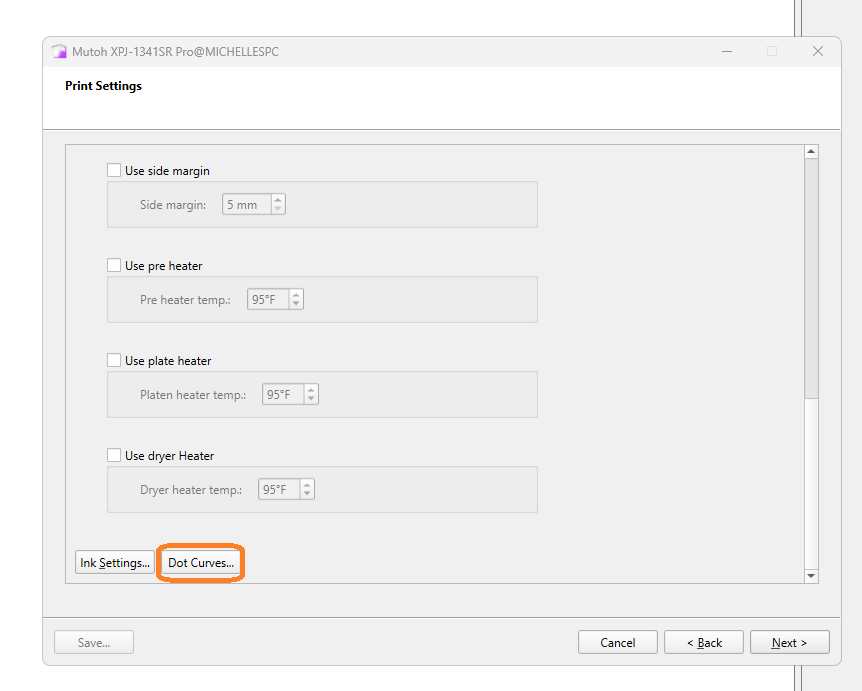
Task: Select the Dryer heater temp field
Action: point(279,490)
